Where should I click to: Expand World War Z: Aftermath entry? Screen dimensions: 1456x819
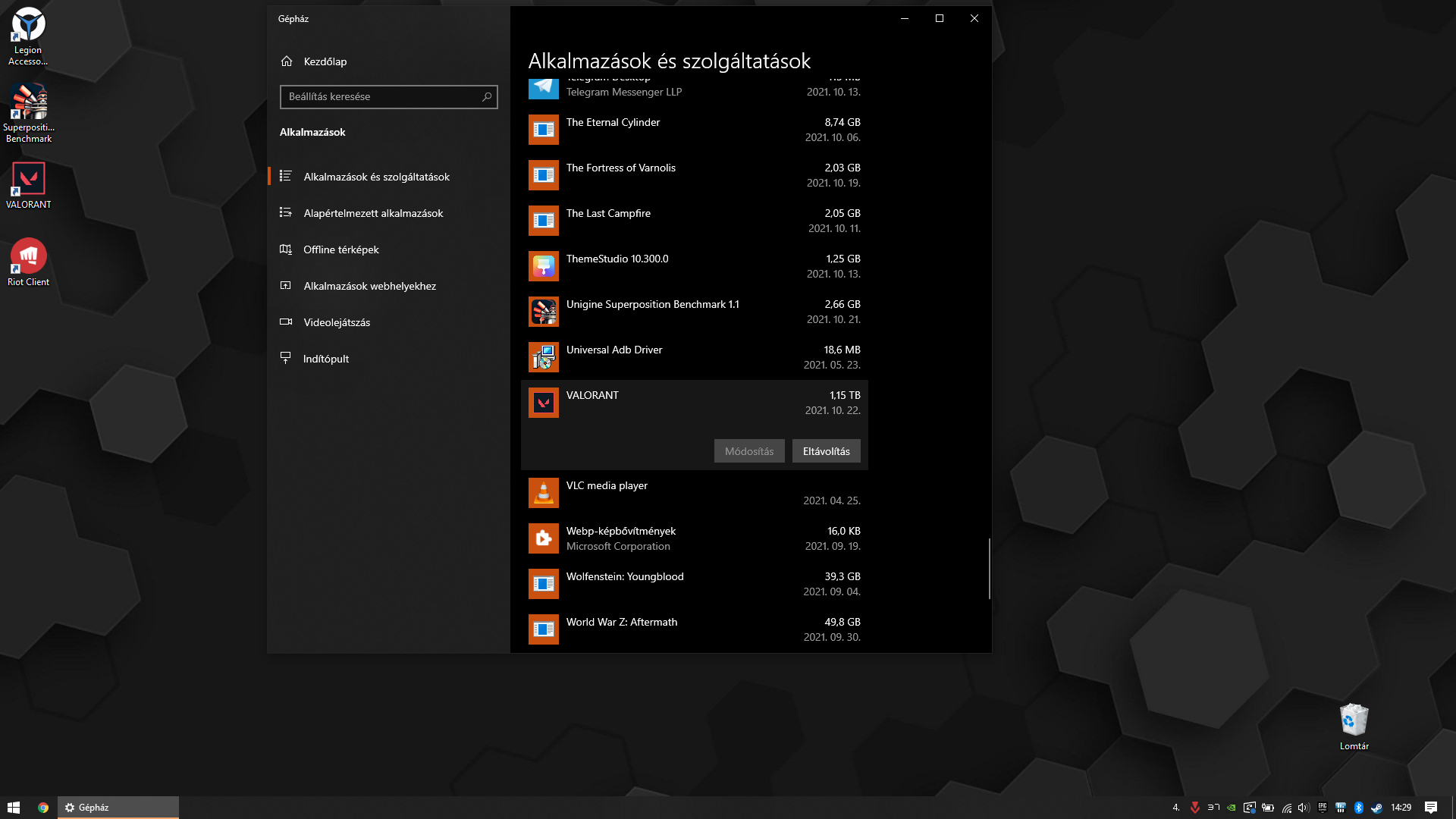click(694, 629)
